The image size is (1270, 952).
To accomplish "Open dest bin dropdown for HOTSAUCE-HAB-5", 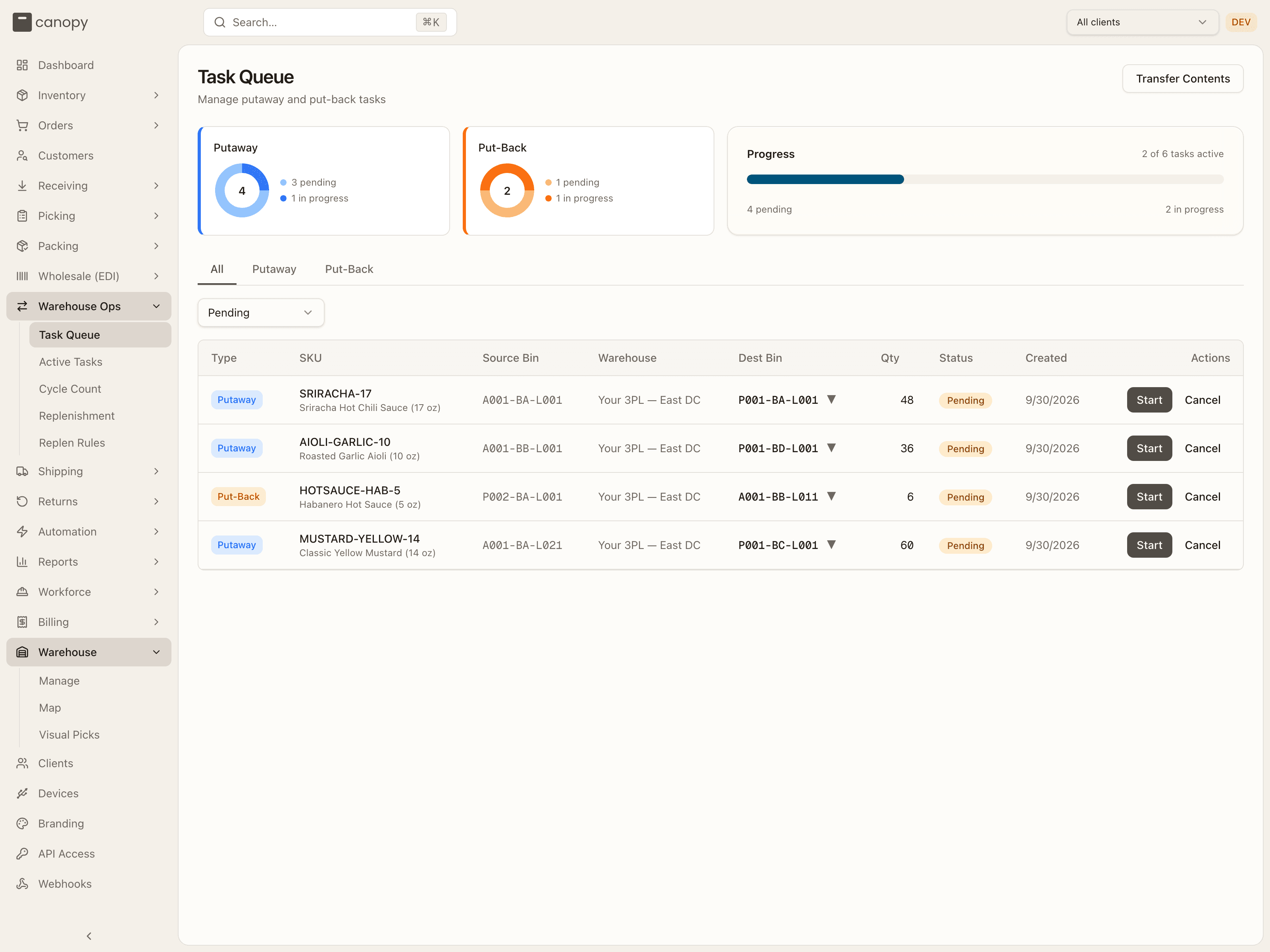I will (831, 496).
